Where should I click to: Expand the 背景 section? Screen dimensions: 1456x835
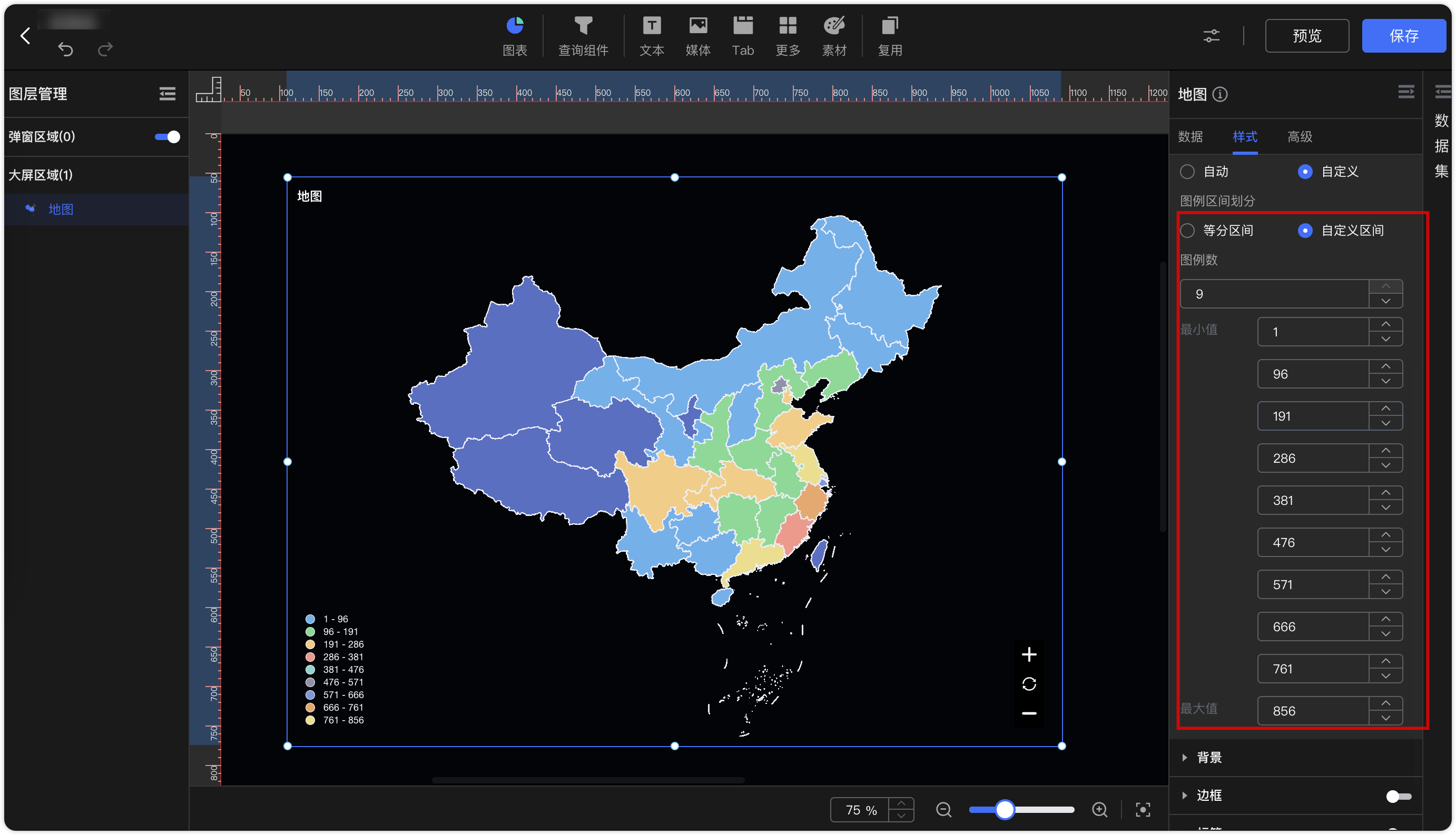[1185, 758]
